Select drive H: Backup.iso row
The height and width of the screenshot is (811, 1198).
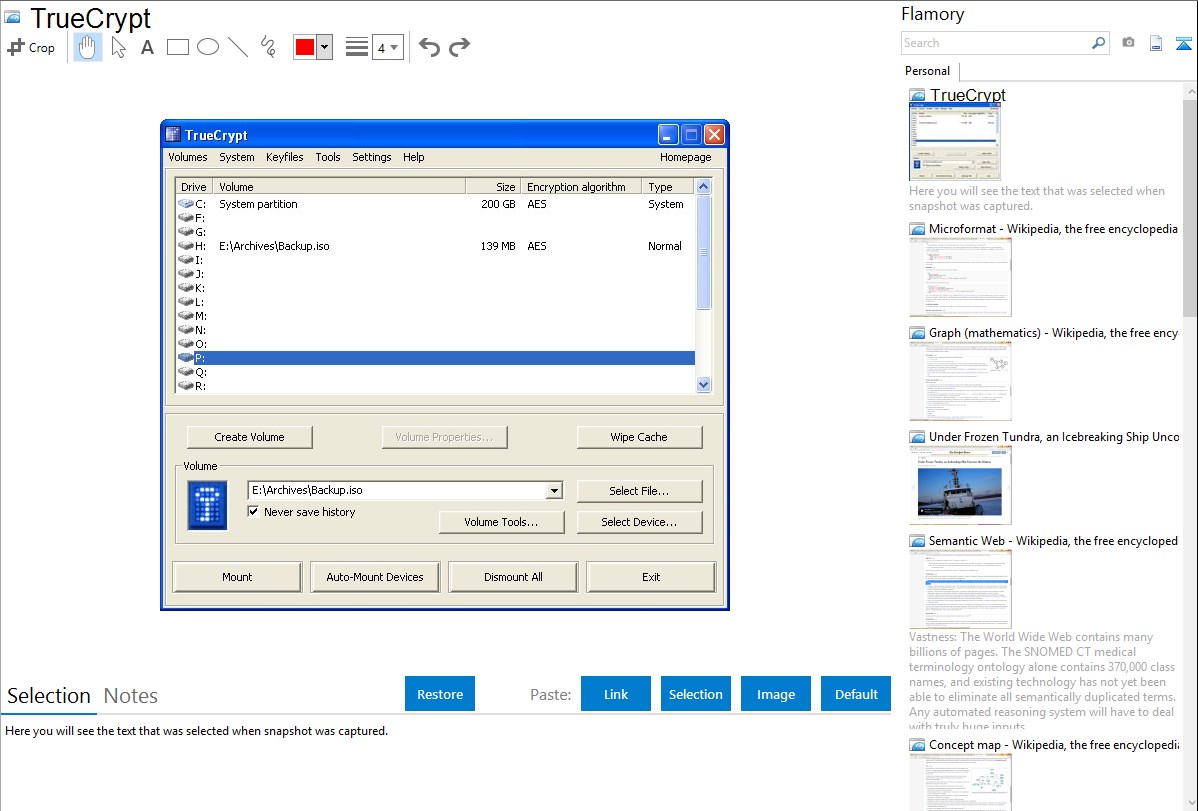tap(435, 246)
